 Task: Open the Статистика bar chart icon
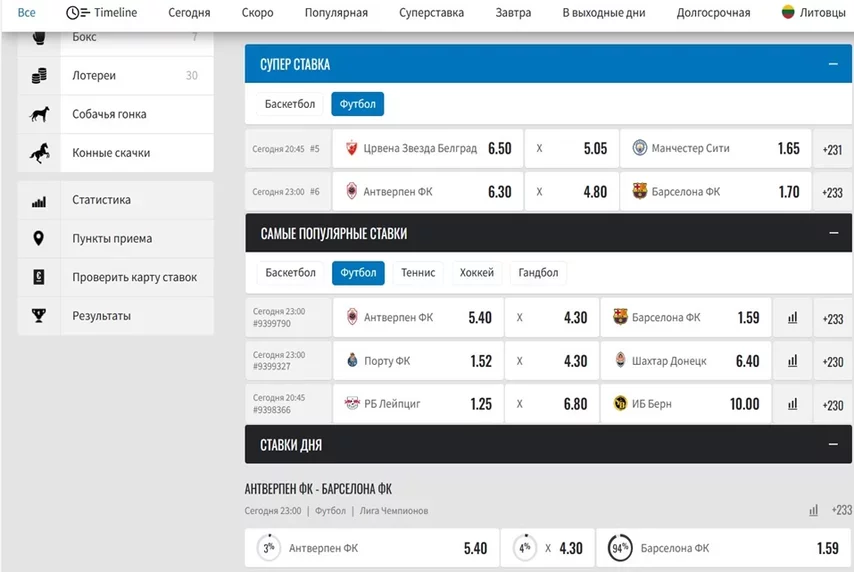(x=39, y=202)
